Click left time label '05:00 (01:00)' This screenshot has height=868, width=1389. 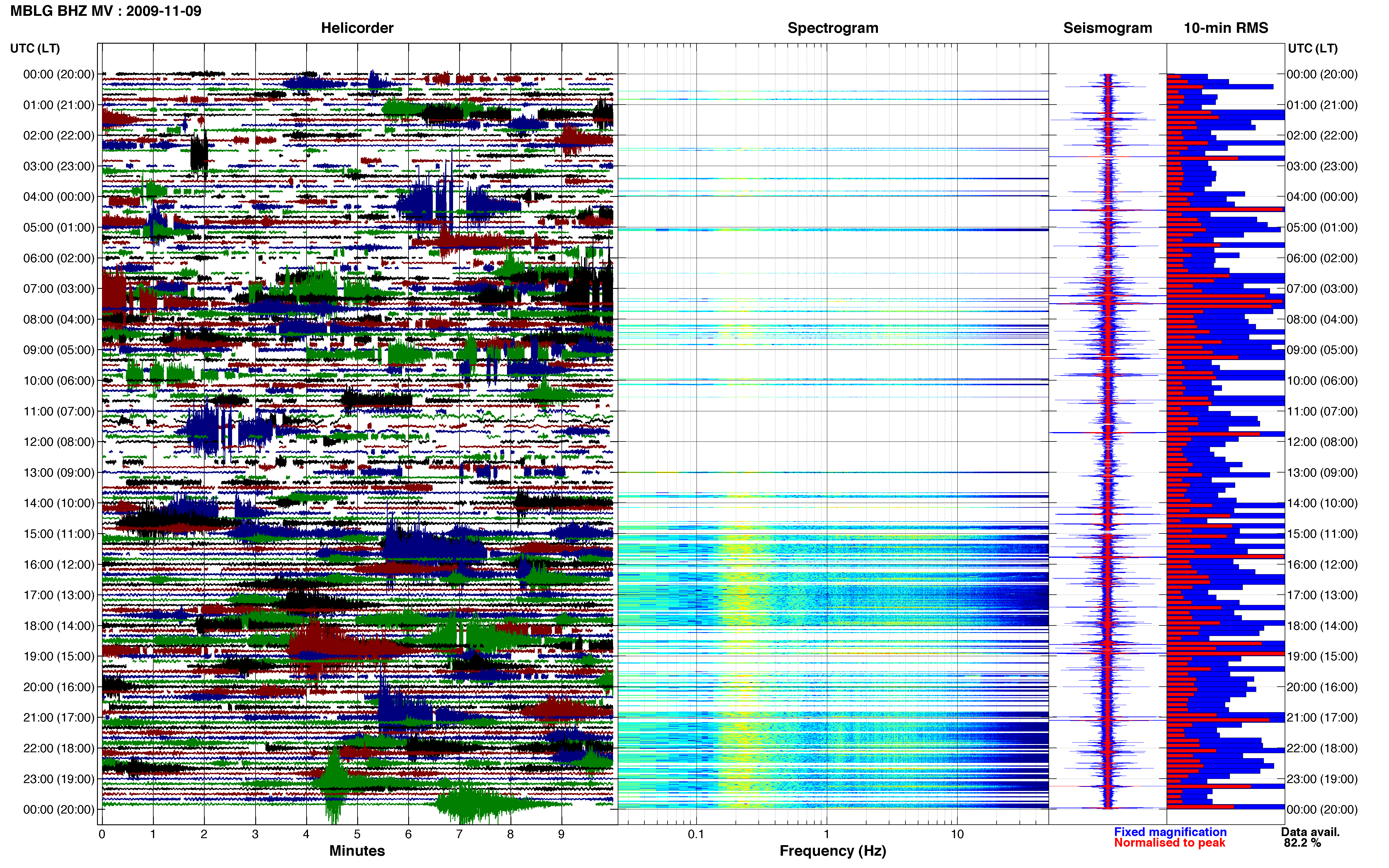pyautogui.click(x=59, y=227)
